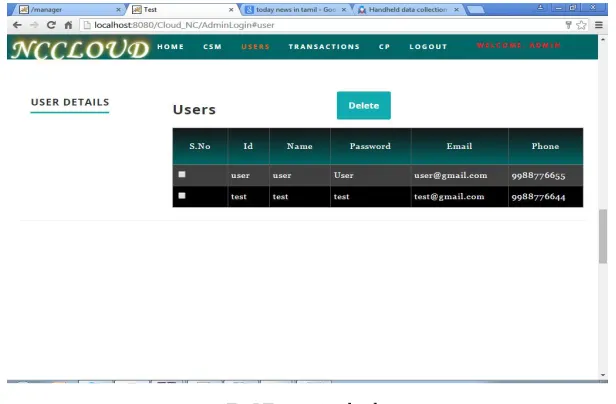Click the address bar URL field
616x404 pixels.
pos(322,25)
